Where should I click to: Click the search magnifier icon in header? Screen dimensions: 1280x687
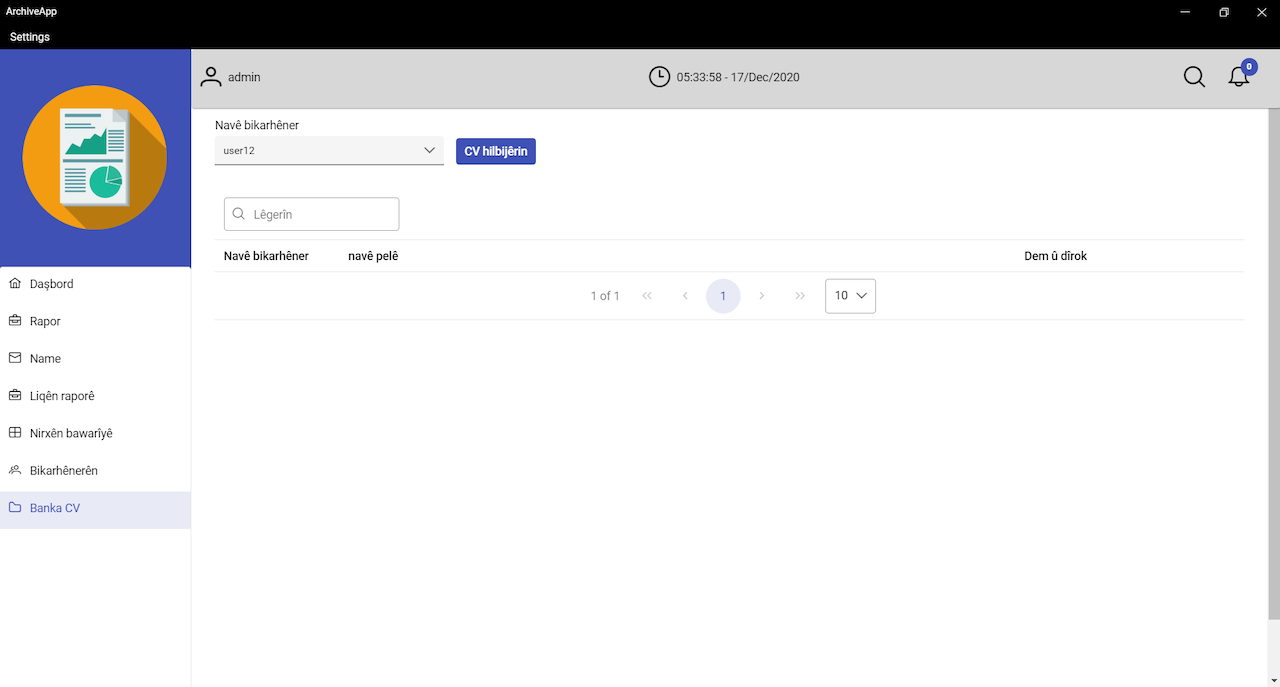pos(1194,77)
